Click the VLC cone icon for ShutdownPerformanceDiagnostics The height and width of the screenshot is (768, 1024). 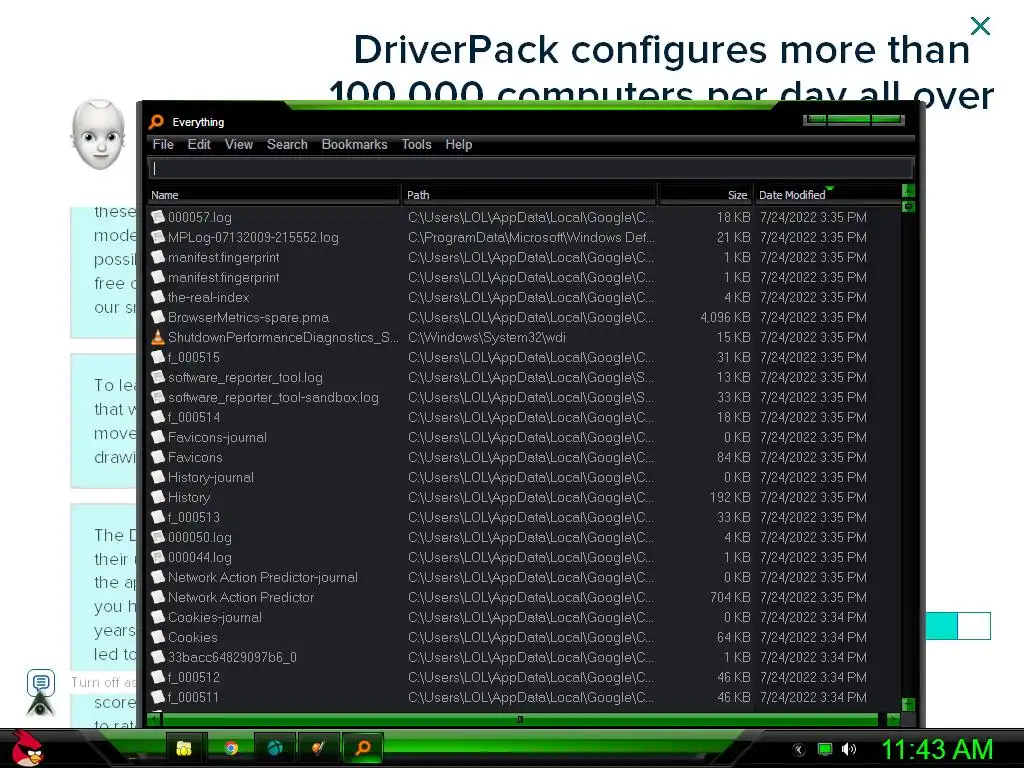pos(157,337)
